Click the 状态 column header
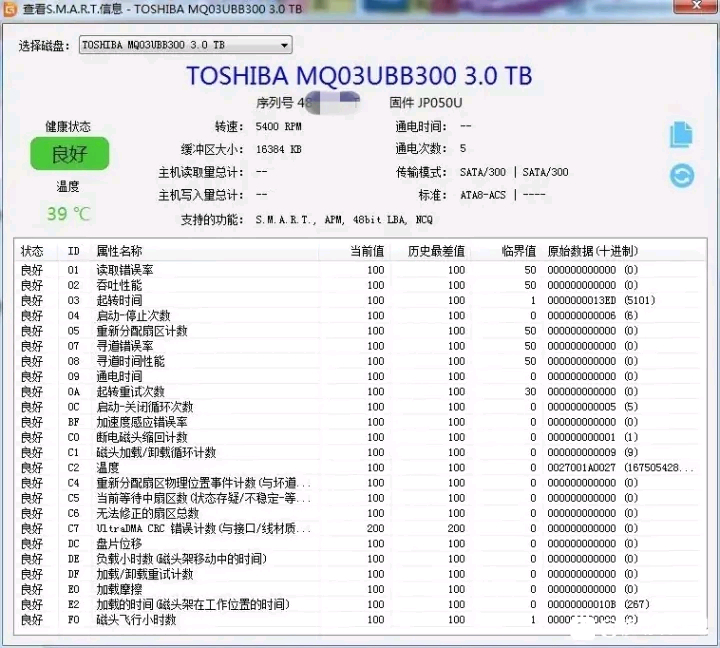 click(x=32, y=251)
